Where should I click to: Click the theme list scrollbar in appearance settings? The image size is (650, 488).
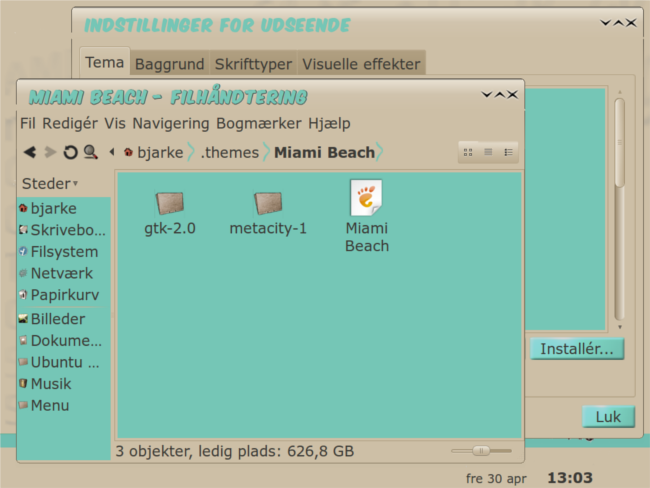pyautogui.click(x=619, y=209)
